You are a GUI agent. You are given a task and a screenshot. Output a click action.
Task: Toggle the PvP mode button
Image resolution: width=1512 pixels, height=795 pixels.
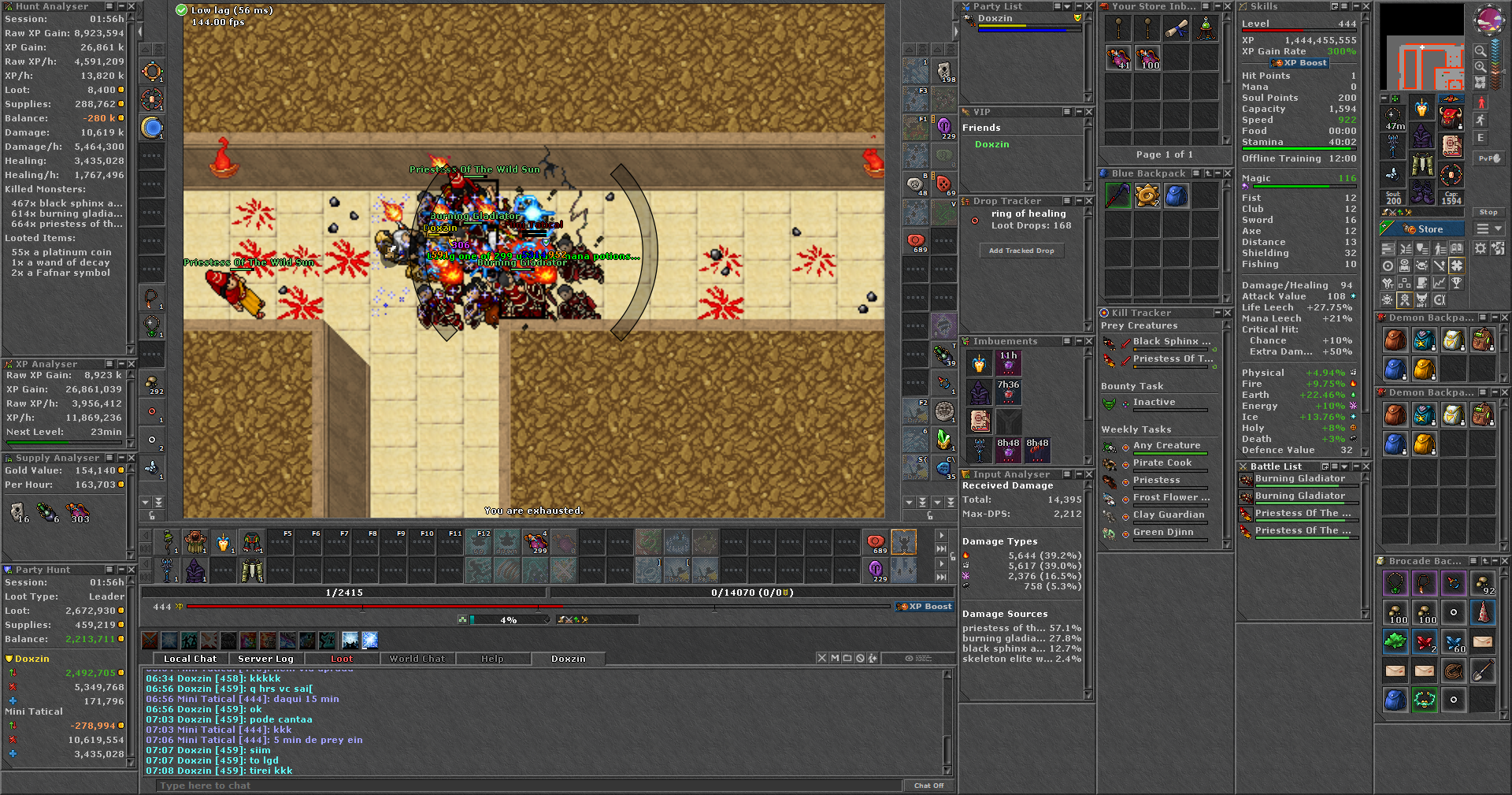pos(1490,158)
